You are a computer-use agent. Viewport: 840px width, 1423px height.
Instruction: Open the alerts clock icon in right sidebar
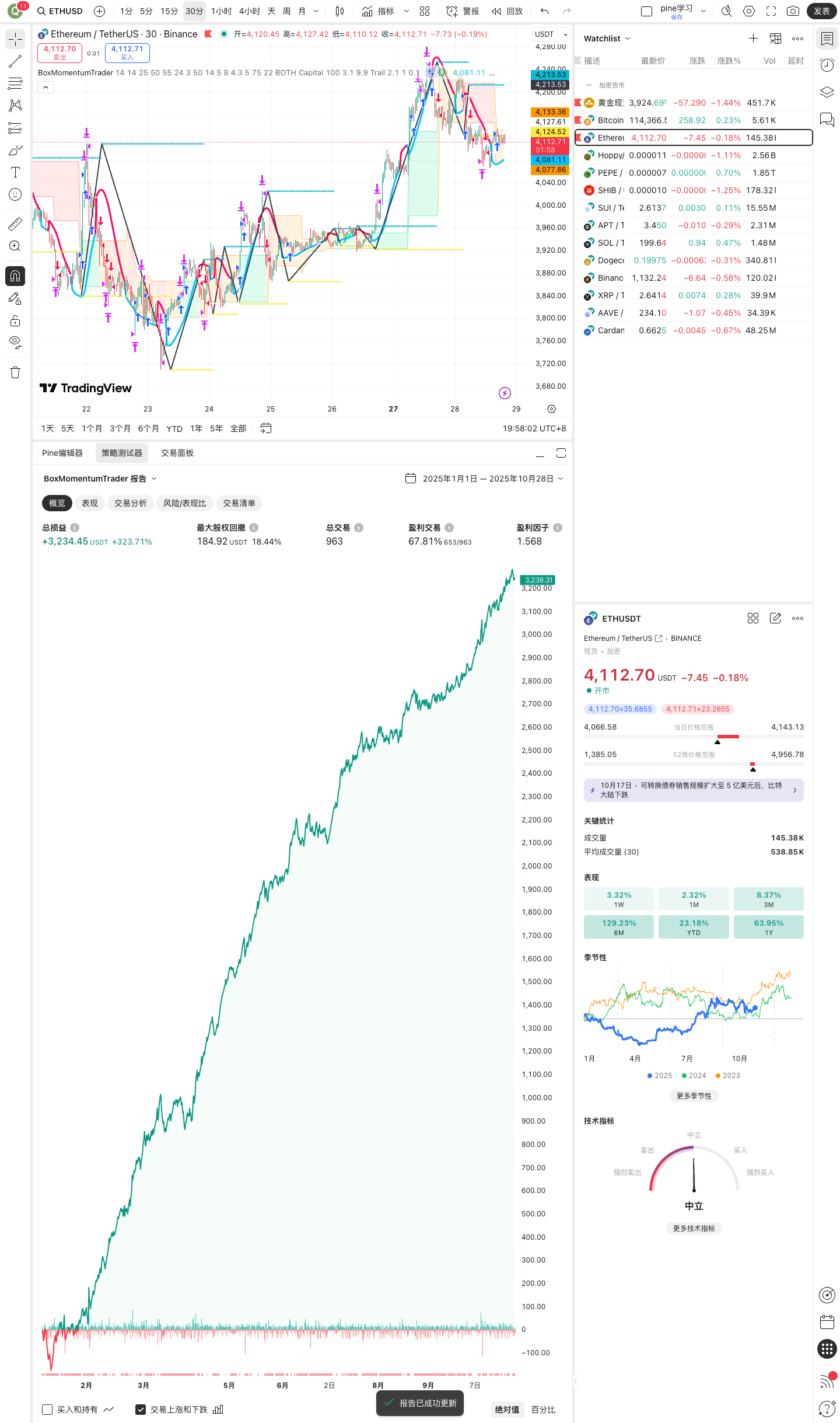(x=827, y=65)
